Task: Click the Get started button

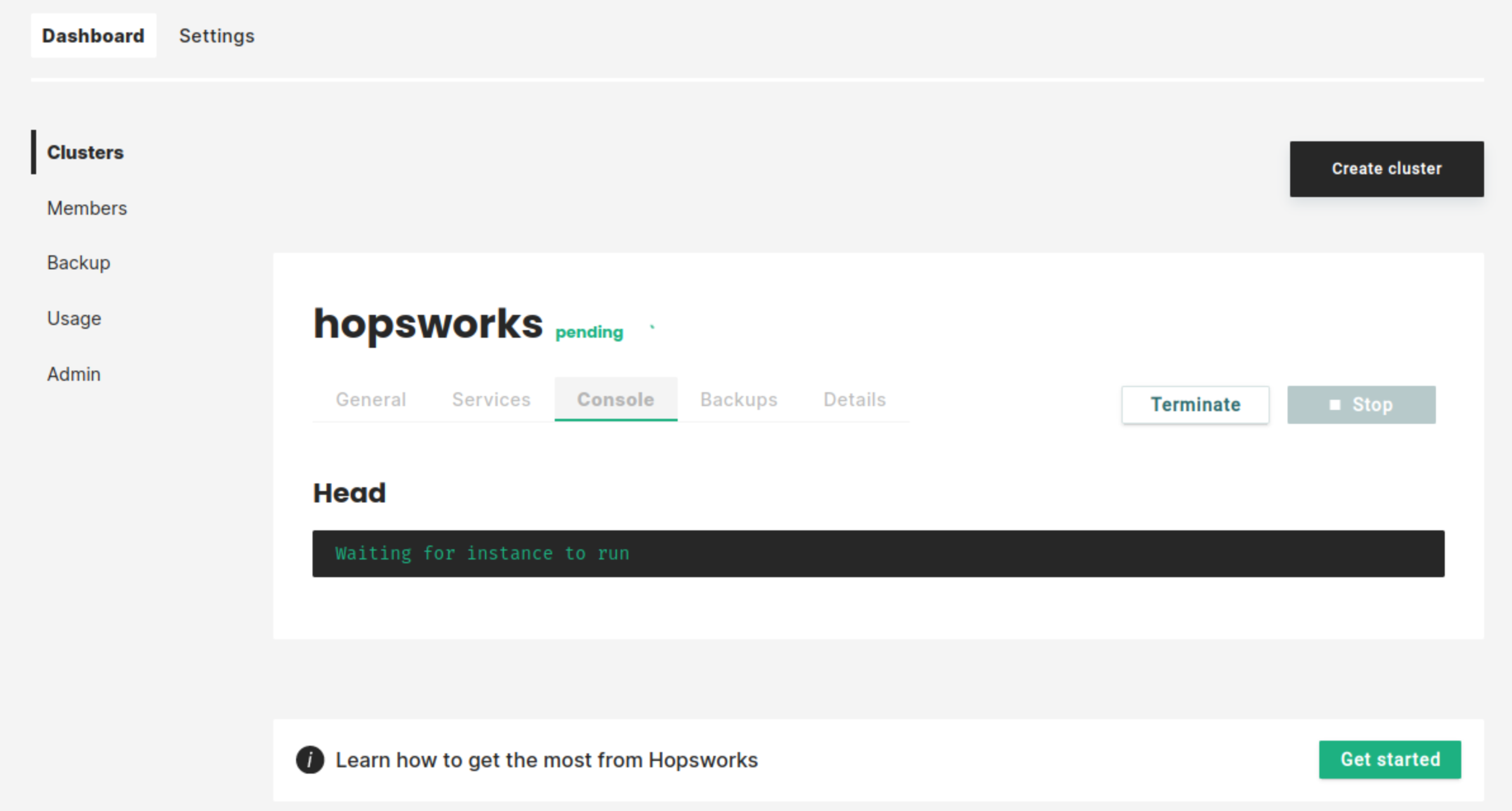Action: pyautogui.click(x=1390, y=759)
